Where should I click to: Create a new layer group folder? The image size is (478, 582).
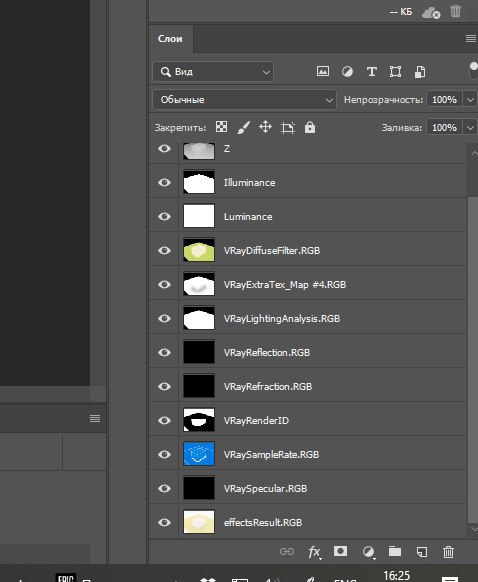(395, 551)
